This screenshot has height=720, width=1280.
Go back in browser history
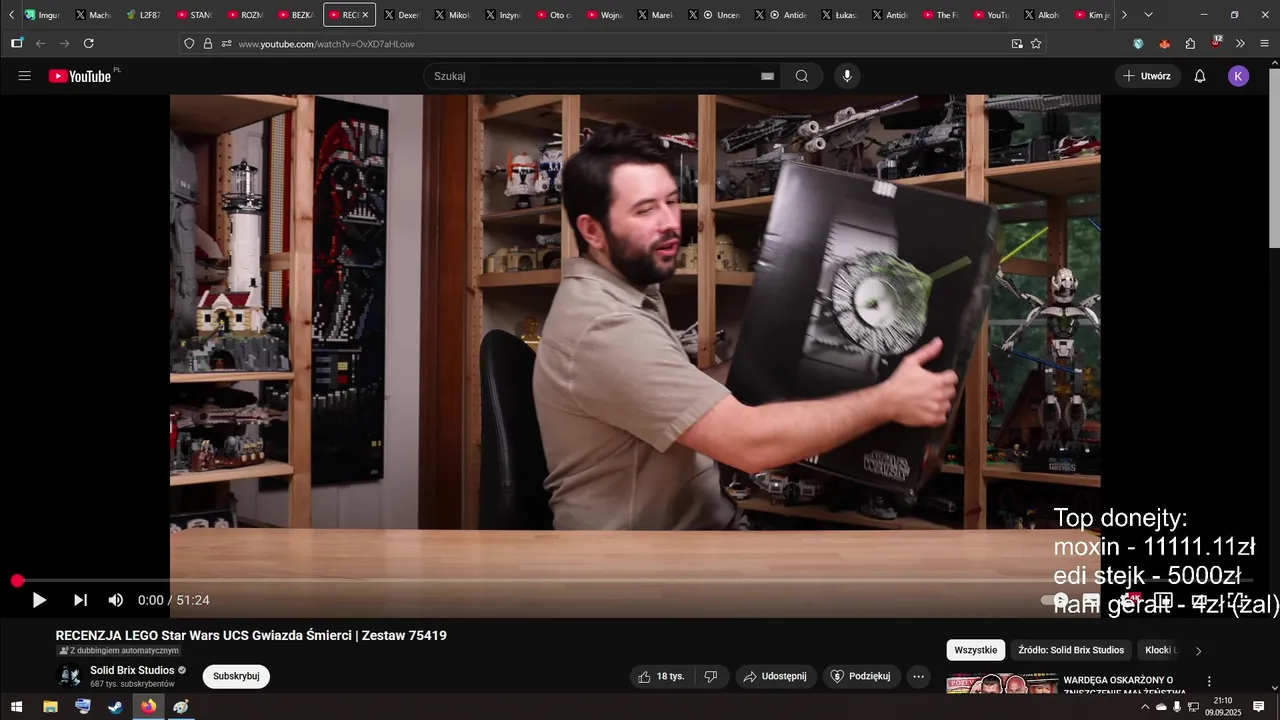[x=41, y=43]
